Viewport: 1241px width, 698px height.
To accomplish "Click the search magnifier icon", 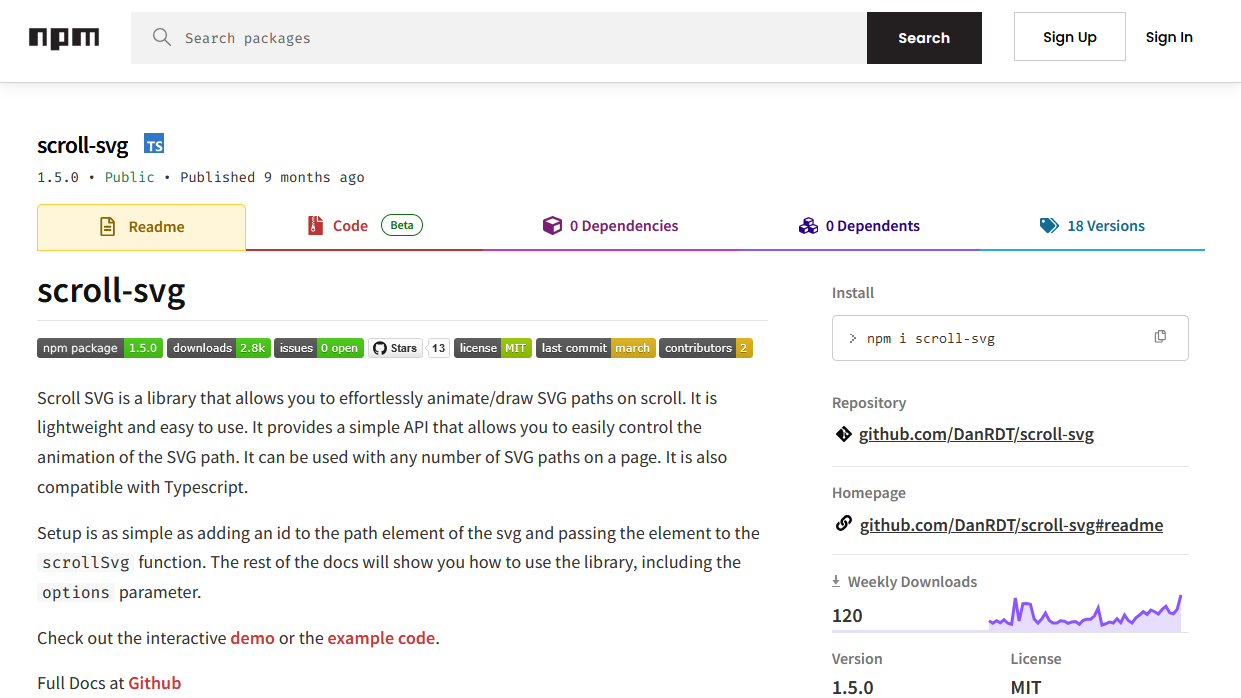I will coord(162,38).
